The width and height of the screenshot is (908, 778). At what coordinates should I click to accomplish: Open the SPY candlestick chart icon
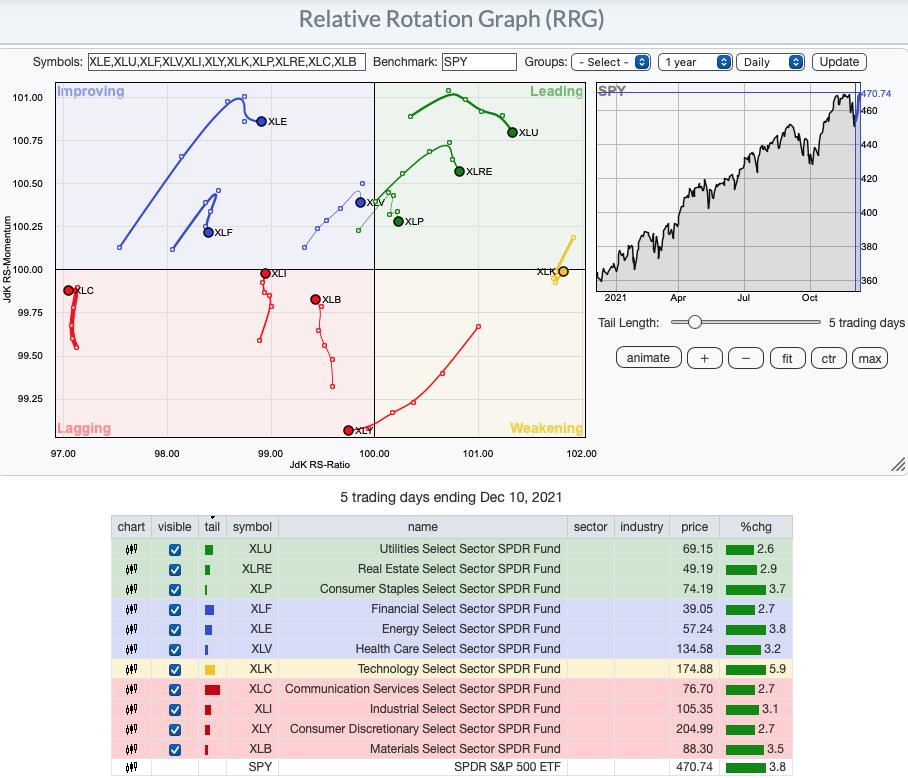(x=131, y=769)
